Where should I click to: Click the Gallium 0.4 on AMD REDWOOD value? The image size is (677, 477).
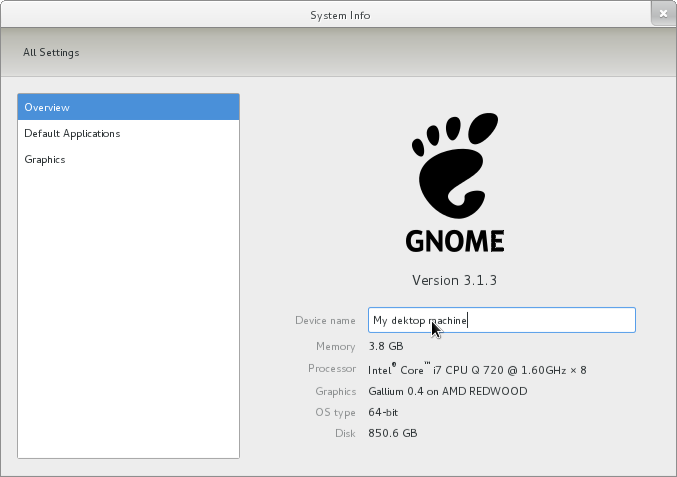tap(448, 391)
